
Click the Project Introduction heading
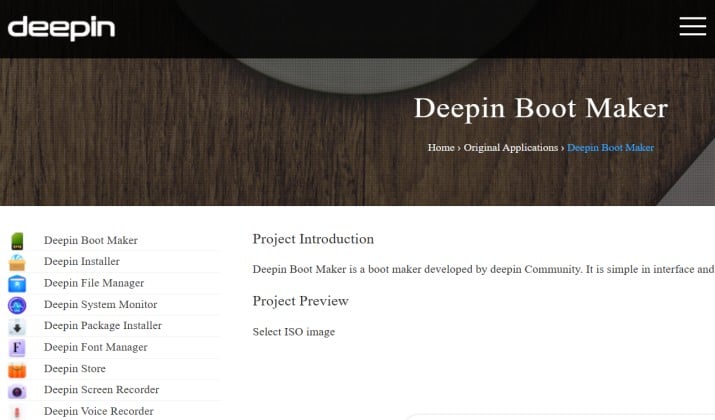click(313, 239)
